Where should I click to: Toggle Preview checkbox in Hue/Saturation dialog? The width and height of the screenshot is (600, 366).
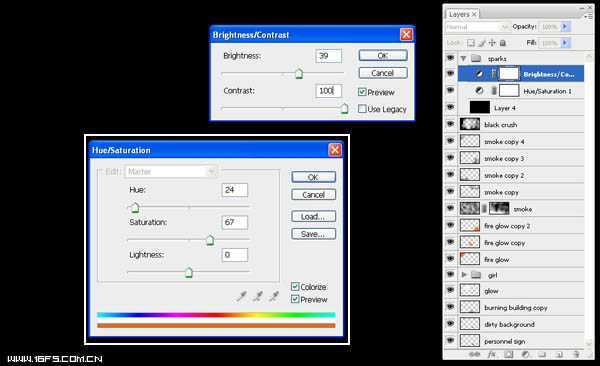point(295,299)
